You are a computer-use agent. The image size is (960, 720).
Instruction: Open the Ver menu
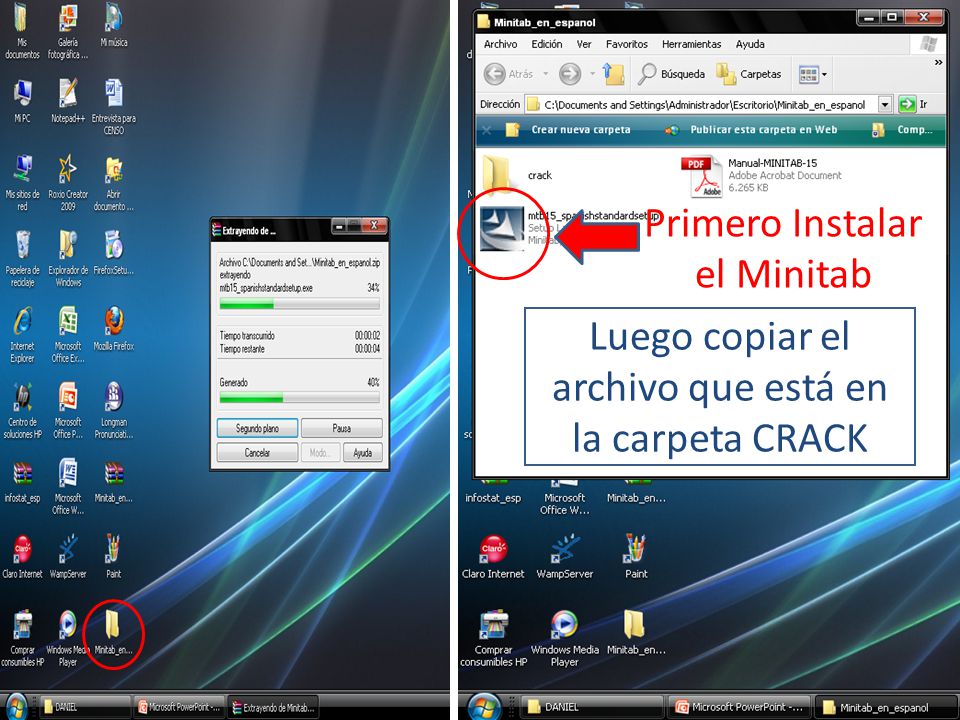pos(584,44)
